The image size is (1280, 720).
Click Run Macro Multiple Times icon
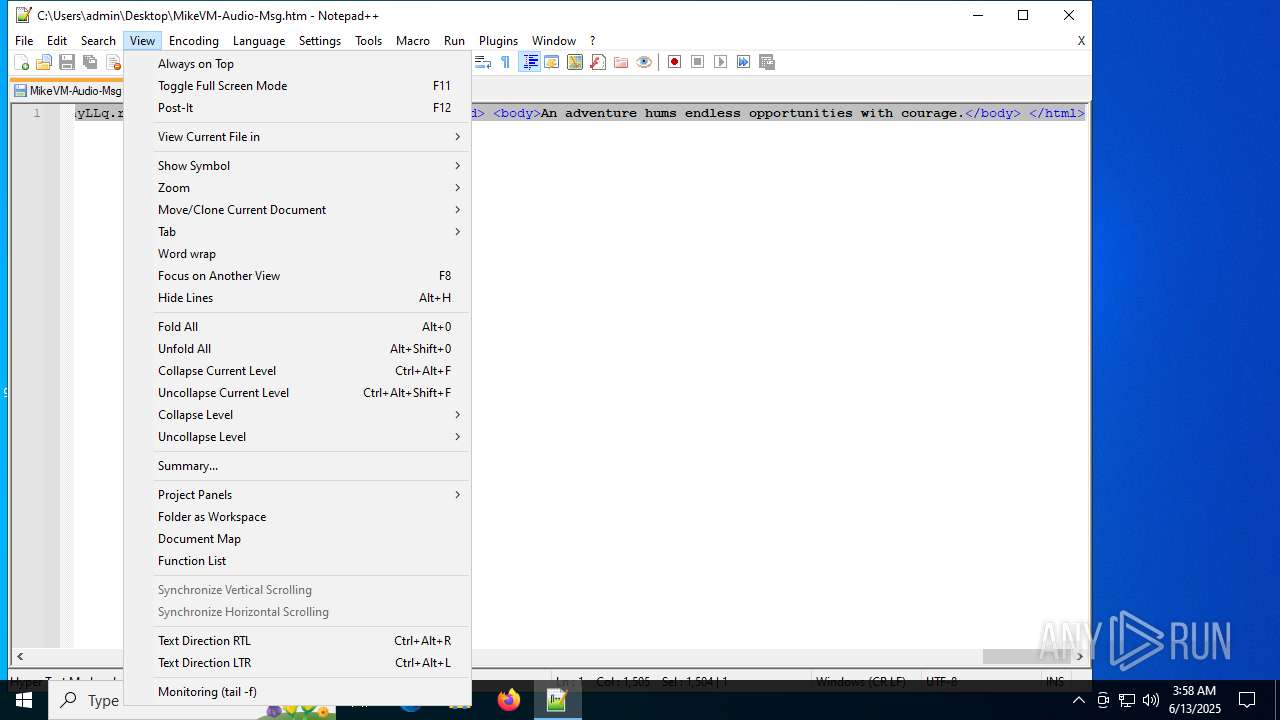(x=743, y=62)
